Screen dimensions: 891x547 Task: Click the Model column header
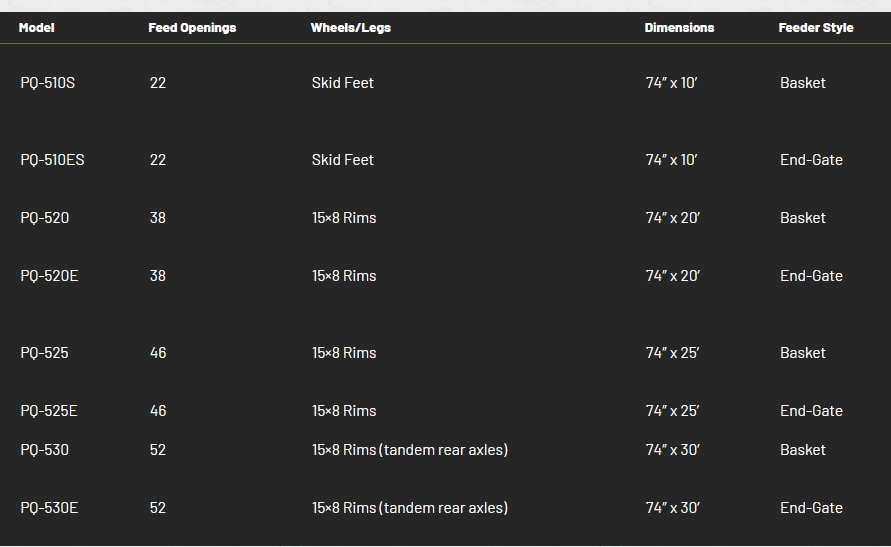[x=36, y=28]
